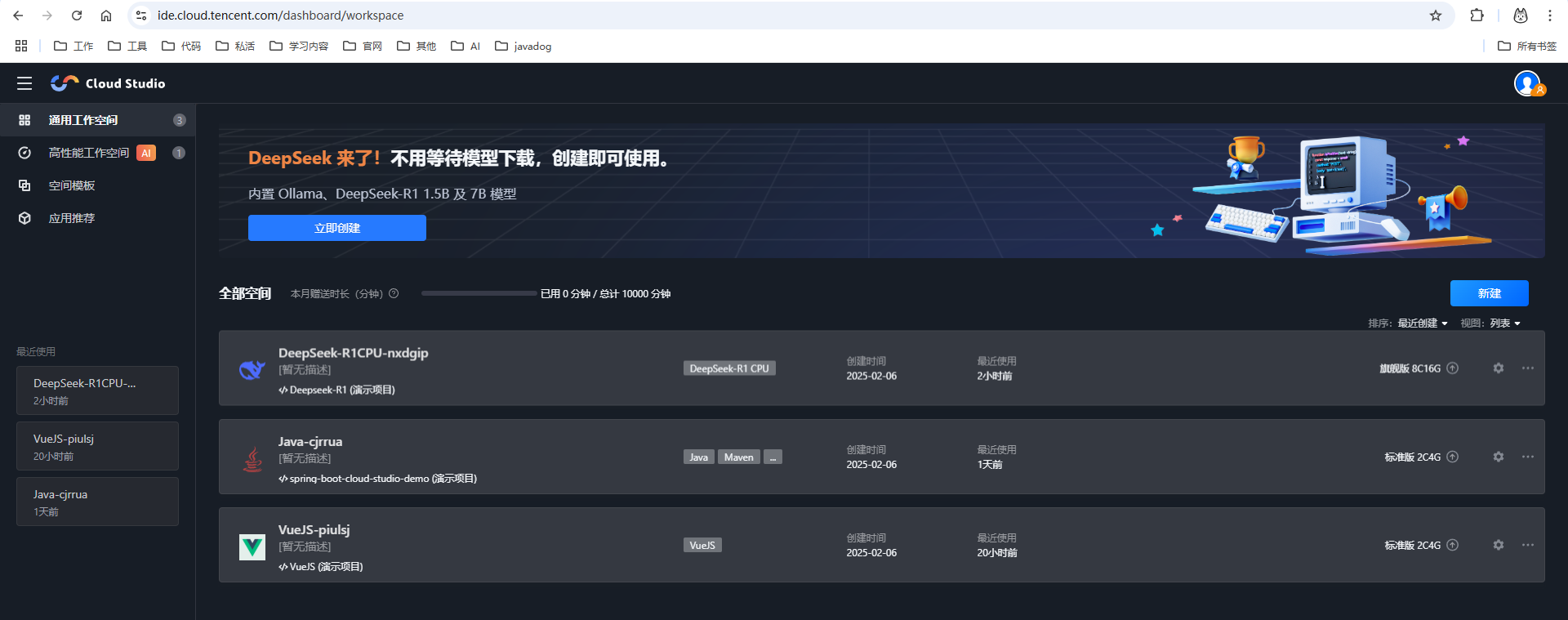Screen dimensions: 1568x620
Task: Open the apps grid in bookmarks bar
Action: point(21,46)
